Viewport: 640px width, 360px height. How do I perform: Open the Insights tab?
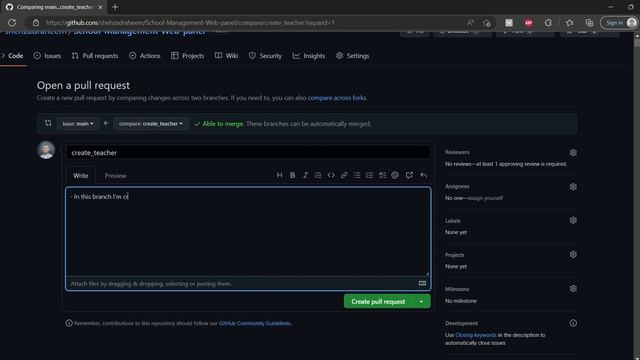pos(309,56)
